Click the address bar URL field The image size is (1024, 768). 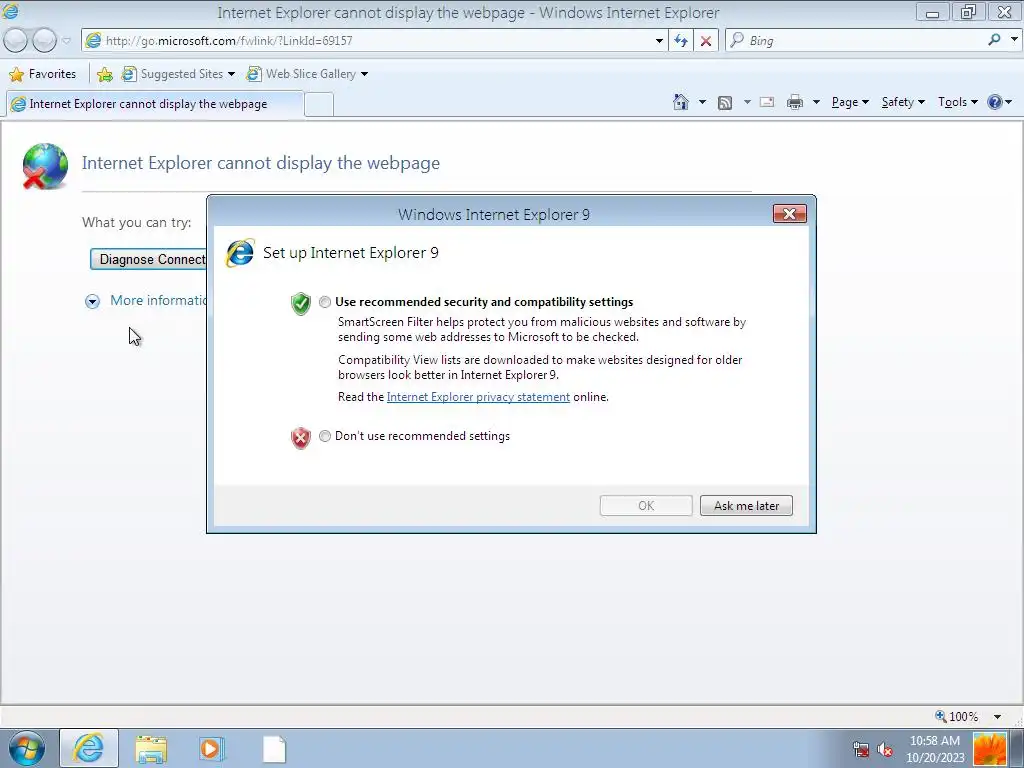[x=376, y=40]
